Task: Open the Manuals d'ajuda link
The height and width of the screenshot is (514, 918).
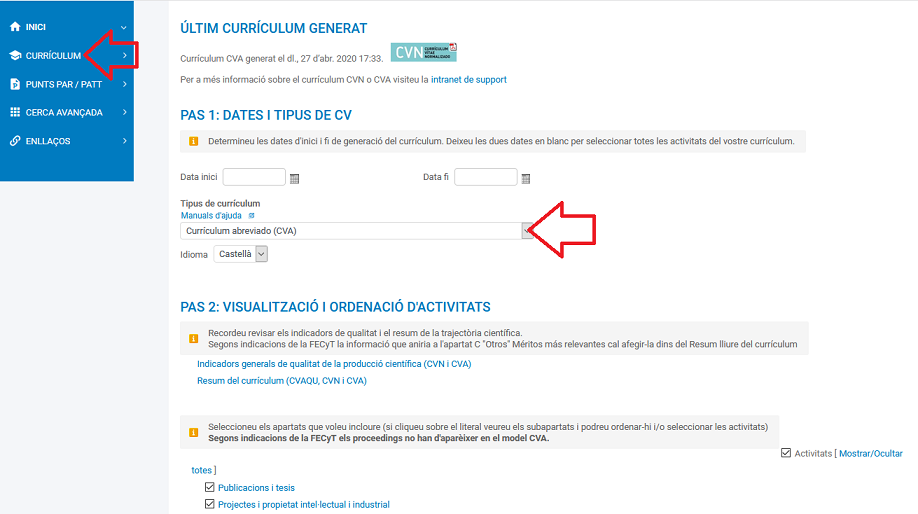Action: 211,215
